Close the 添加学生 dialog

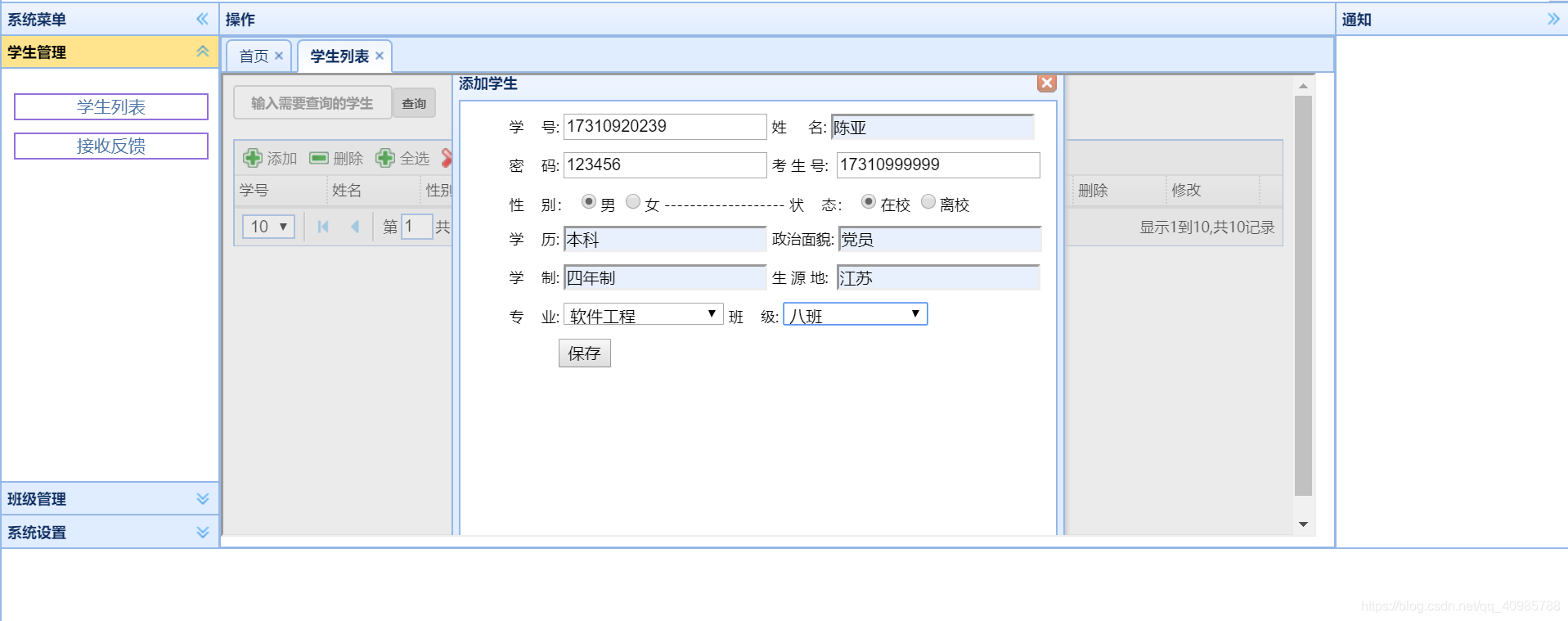(1046, 83)
